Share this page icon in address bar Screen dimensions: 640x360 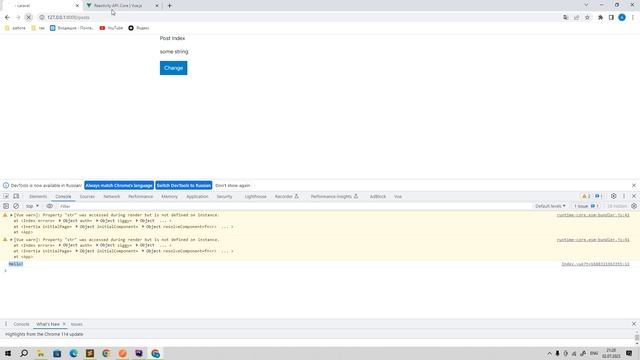(576, 17)
